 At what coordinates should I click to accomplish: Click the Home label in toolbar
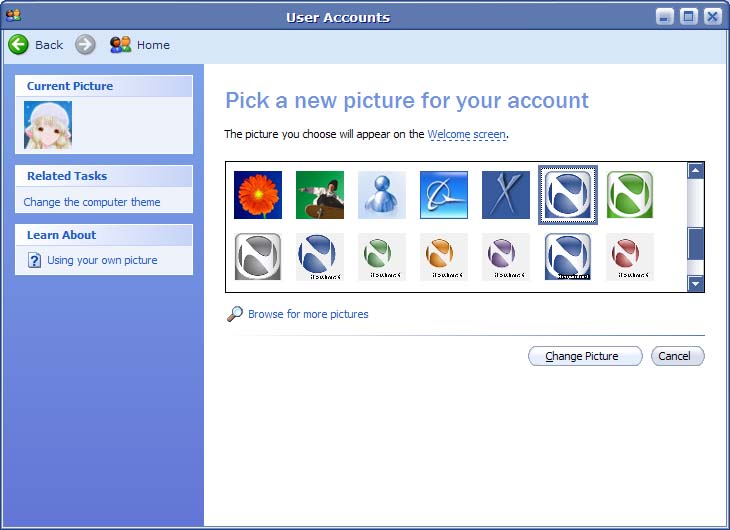click(153, 45)
